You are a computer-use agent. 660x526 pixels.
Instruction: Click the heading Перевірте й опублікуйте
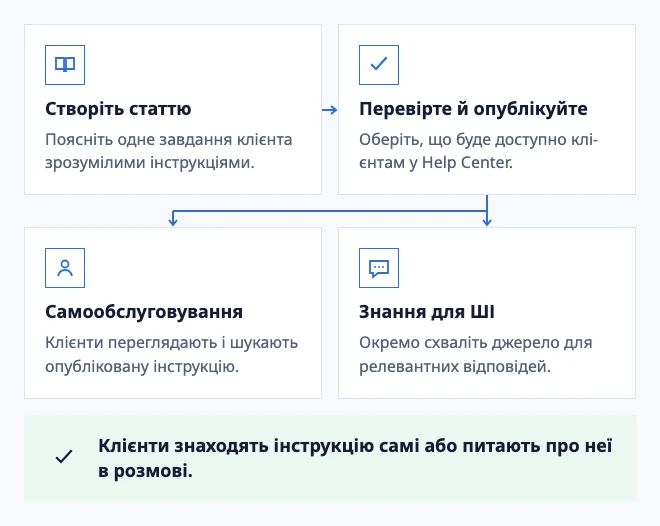tap(473, 109)
